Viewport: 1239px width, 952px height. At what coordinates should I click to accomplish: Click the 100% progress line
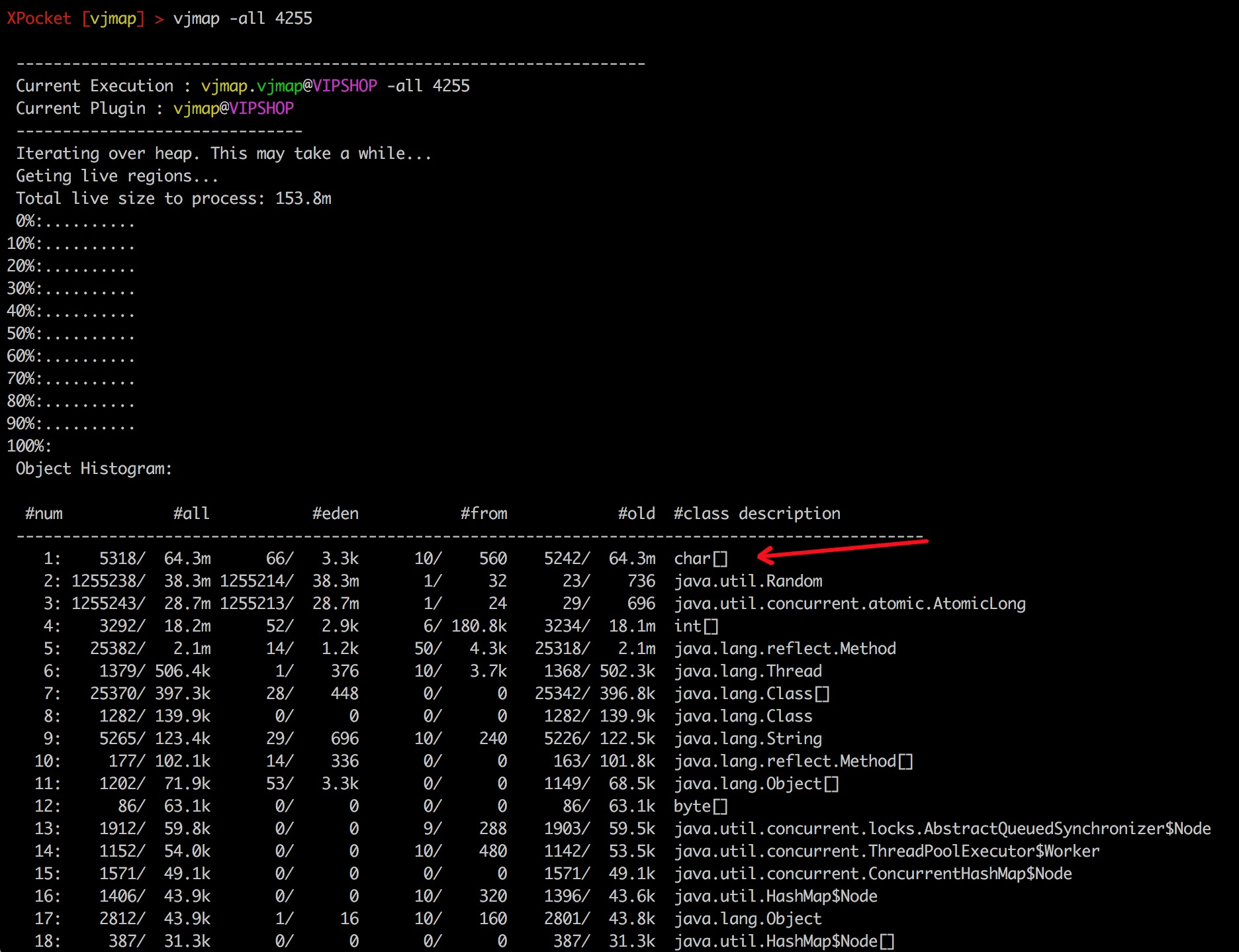pyautogui.click(x=29, y=446)
